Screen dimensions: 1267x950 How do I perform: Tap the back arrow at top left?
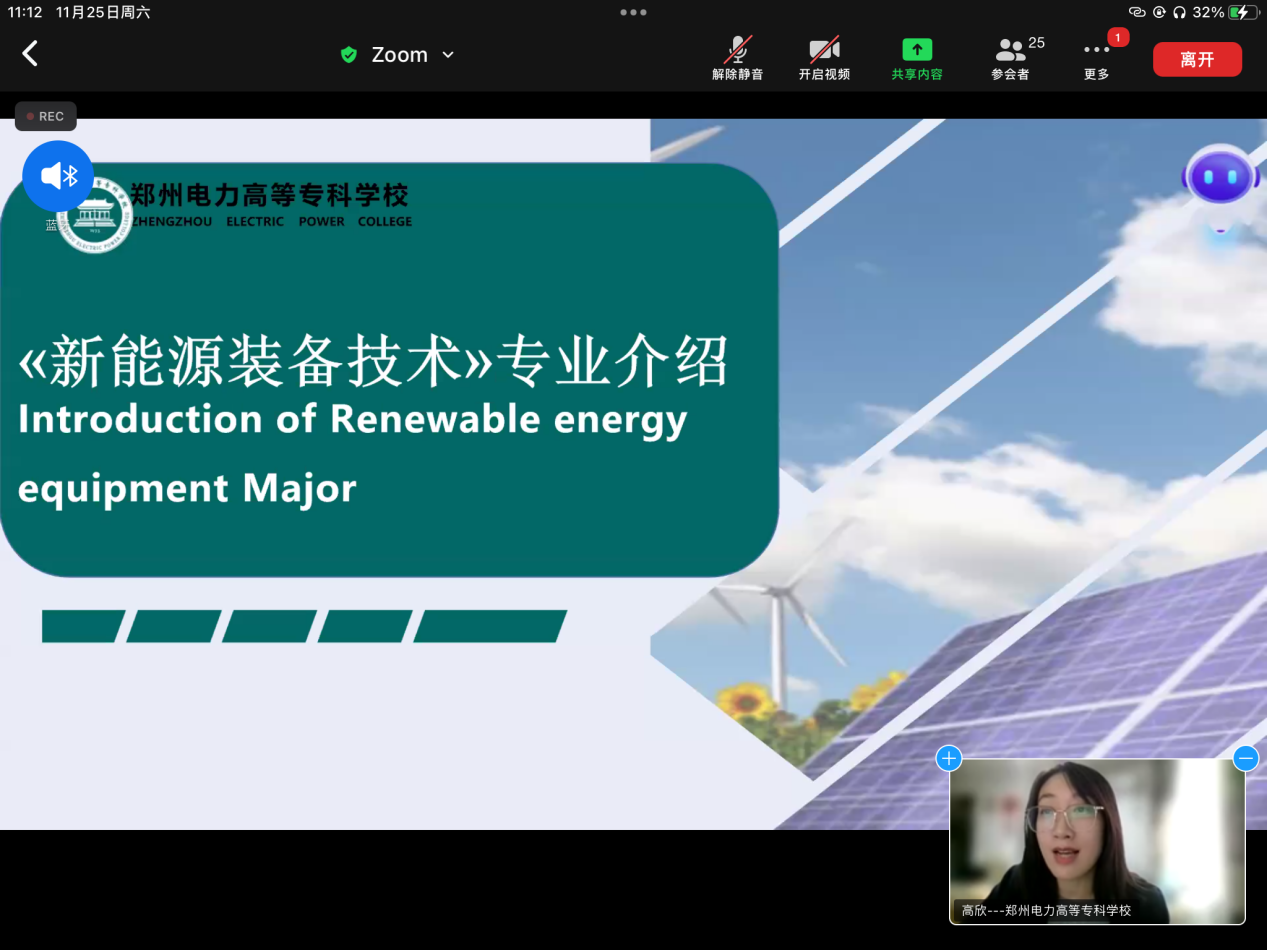(30, 54)
